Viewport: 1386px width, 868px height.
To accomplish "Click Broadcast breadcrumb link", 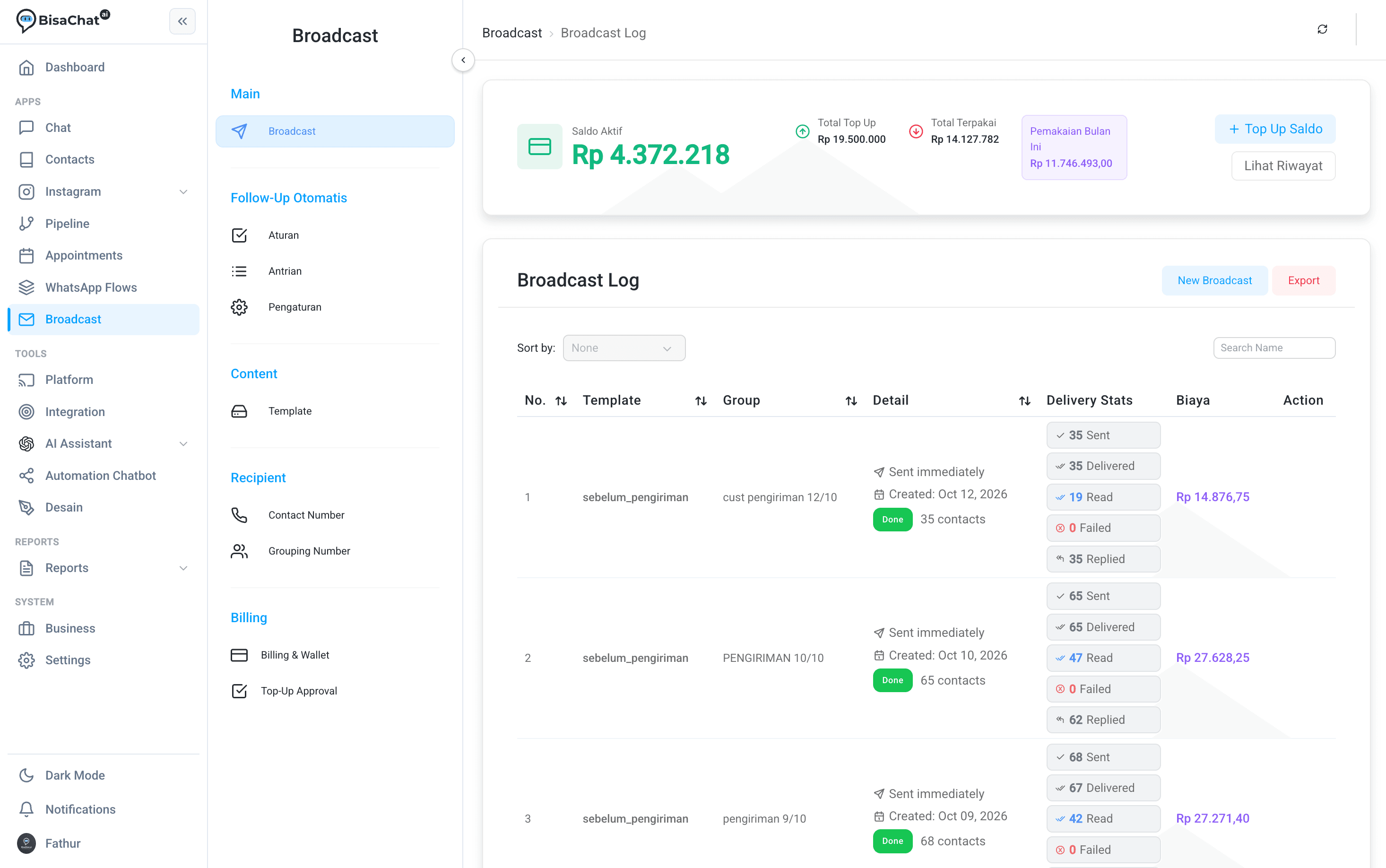I will pos(511,33).
